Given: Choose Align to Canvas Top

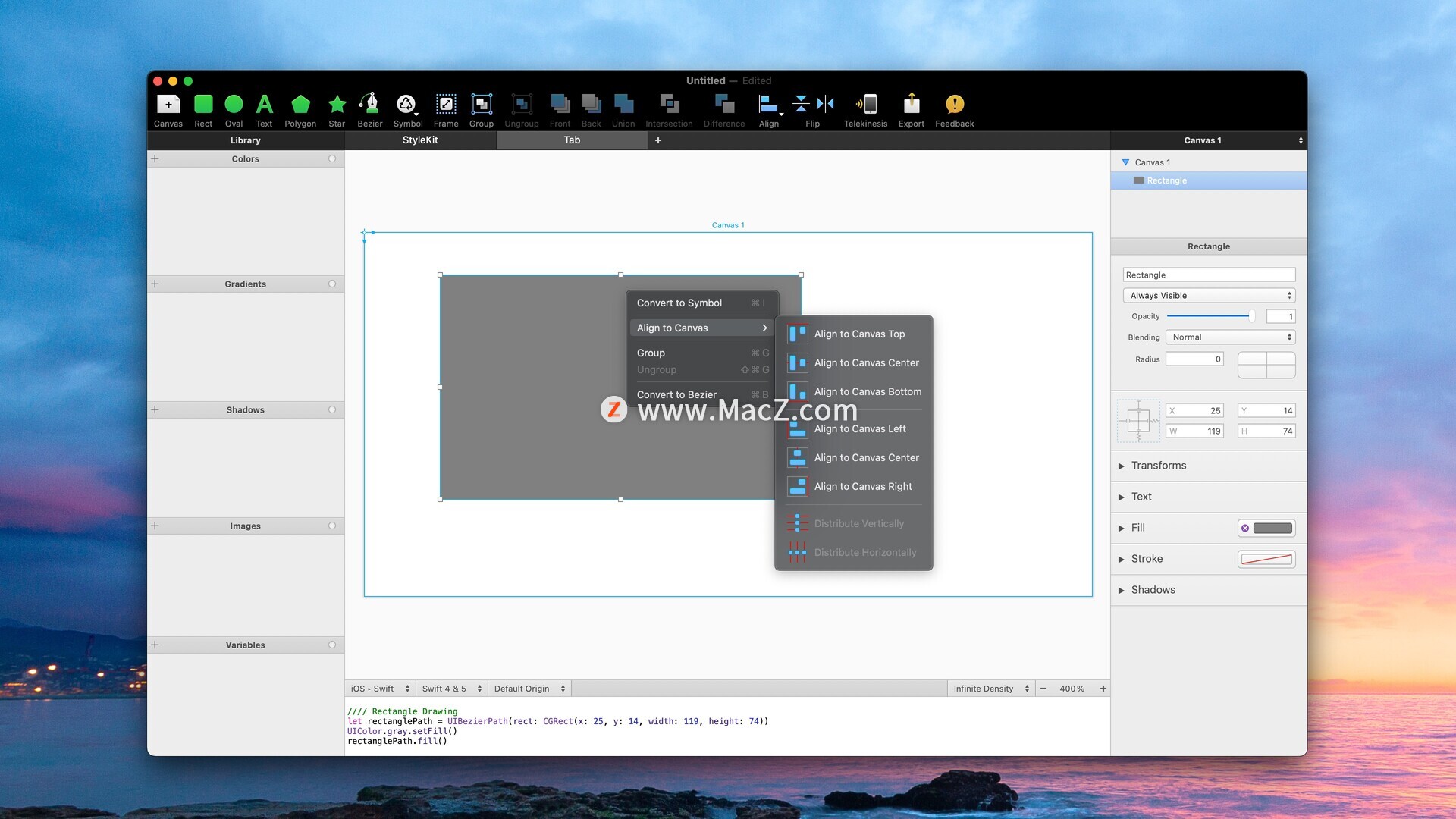Looking at the screenshot, I should [854, 334].
